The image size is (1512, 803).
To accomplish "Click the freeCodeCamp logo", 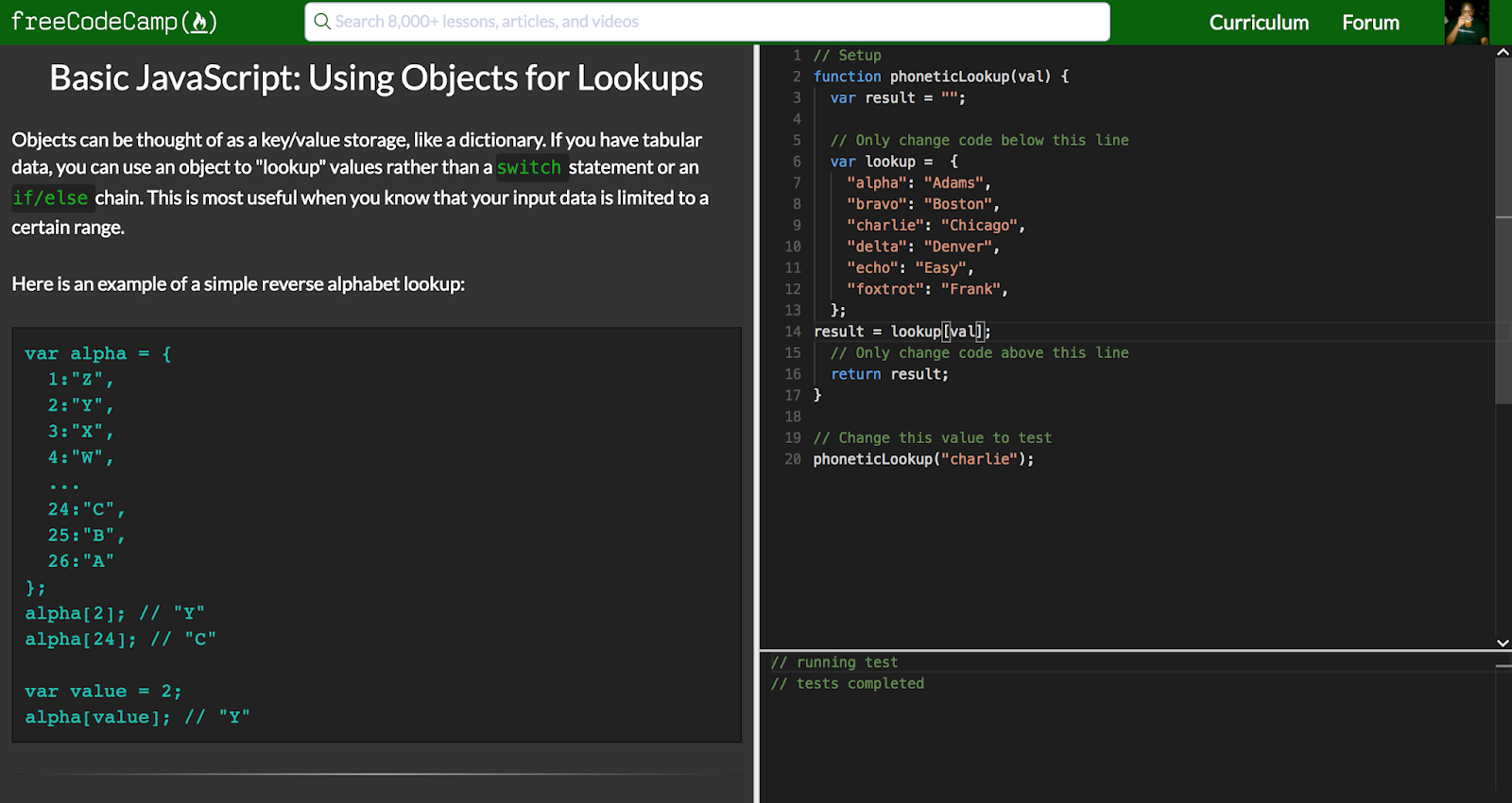I will click(x=114, y=22).
